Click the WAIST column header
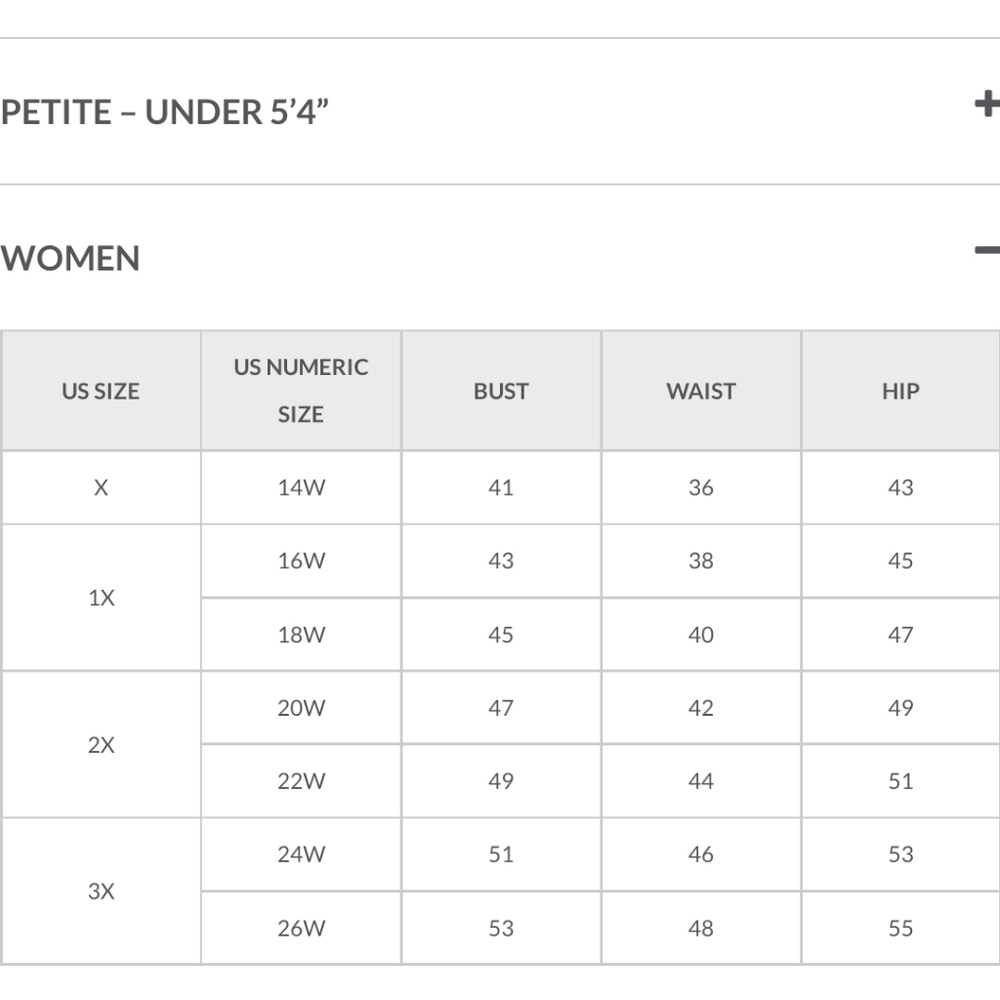Screen dimensions: 1000x1000 click(701, 391)
